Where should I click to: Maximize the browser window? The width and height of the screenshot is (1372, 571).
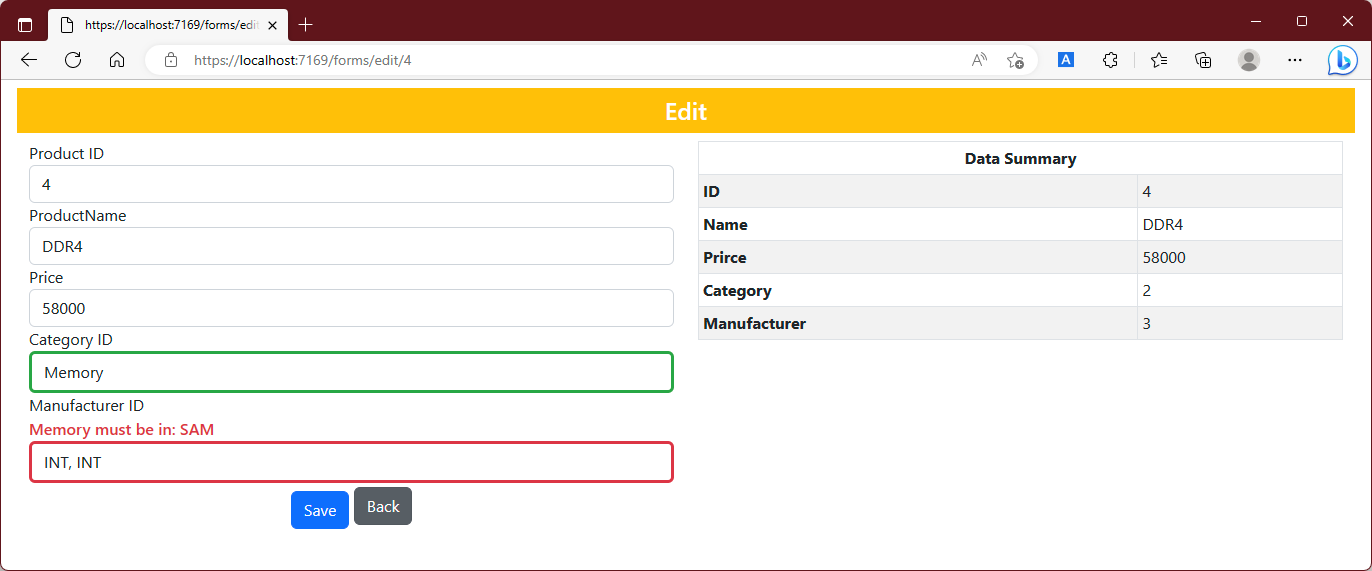(x=1302, y=21)
